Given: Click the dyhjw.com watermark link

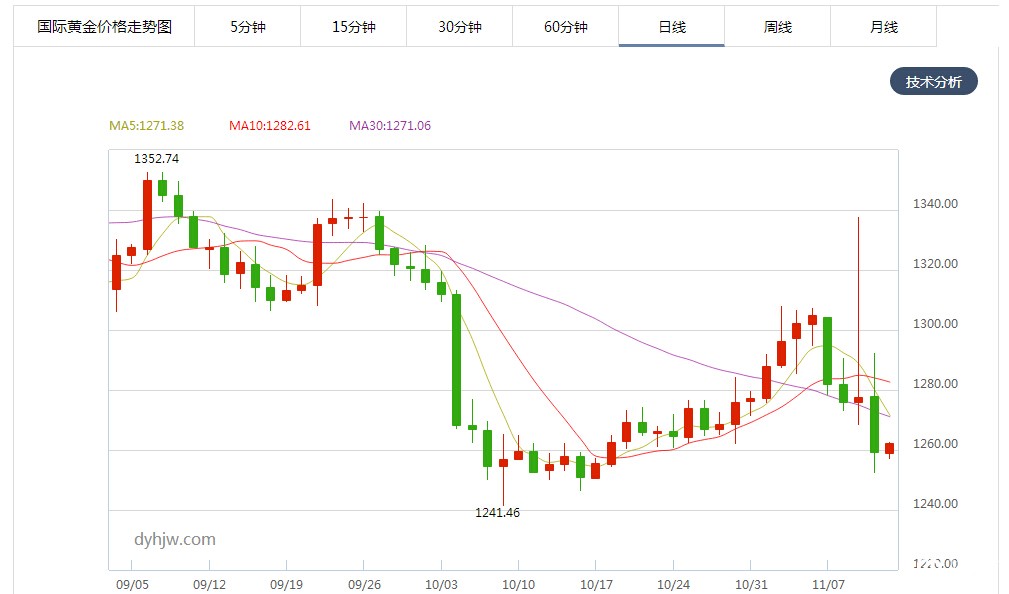Looking at the screenshot, I should [174, 539].
